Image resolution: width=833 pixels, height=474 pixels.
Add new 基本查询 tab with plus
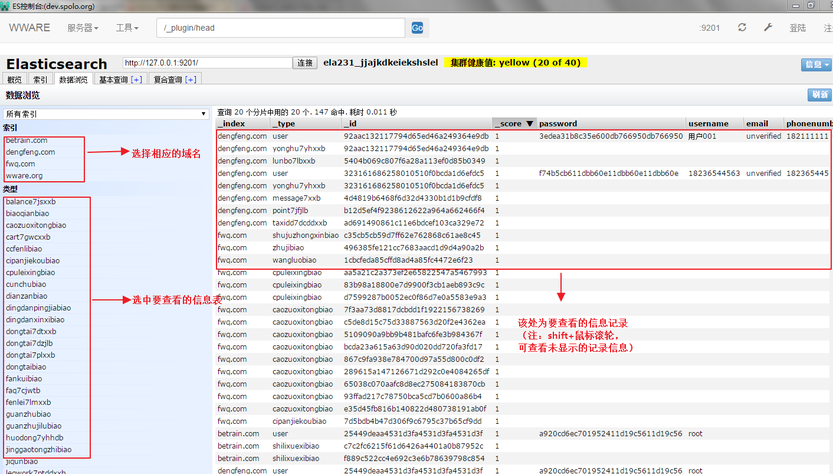[x=137, y=80]
